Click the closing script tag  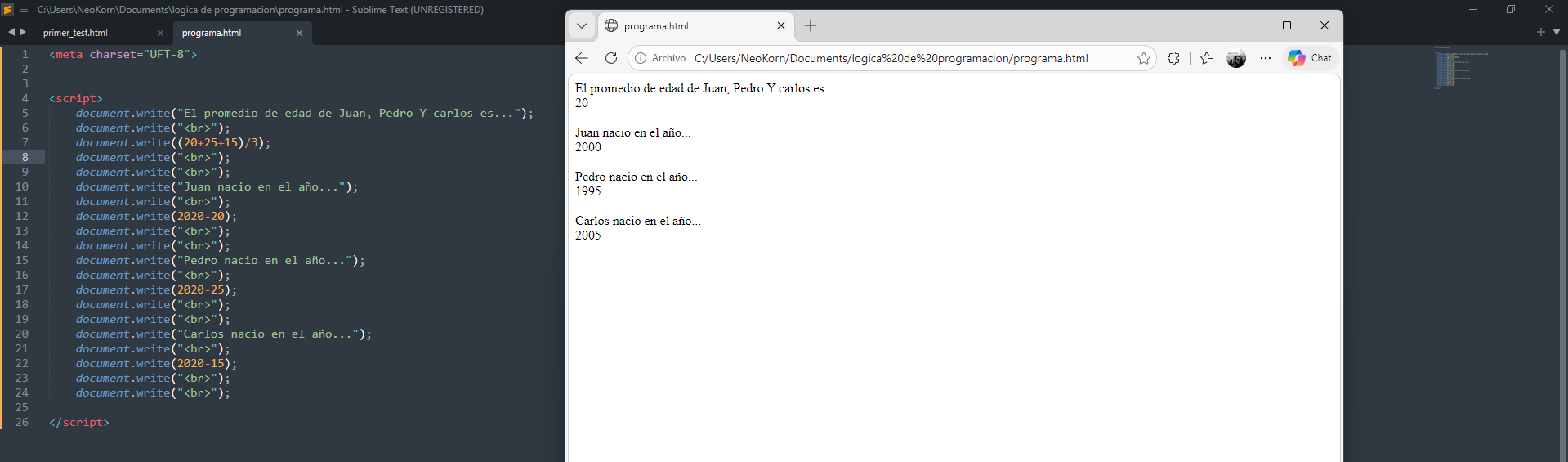coord(79,422)
